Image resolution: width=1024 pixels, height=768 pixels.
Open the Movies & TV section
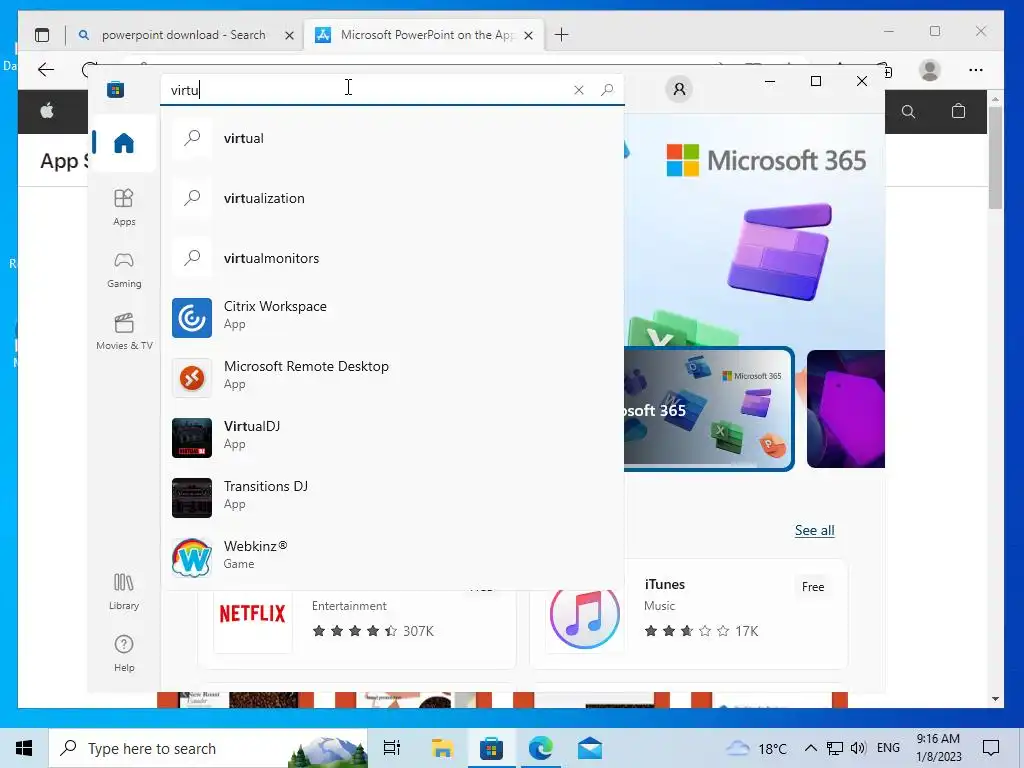[123, 332]
